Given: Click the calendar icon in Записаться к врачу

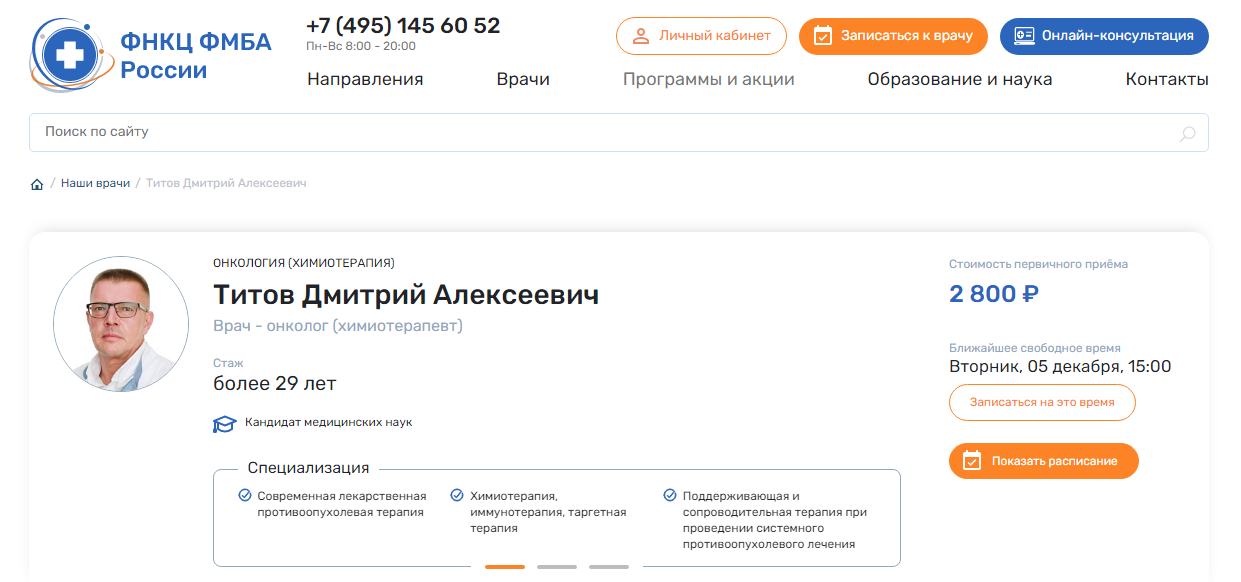Looking at the screenshot, I should (x=823, y=36).
